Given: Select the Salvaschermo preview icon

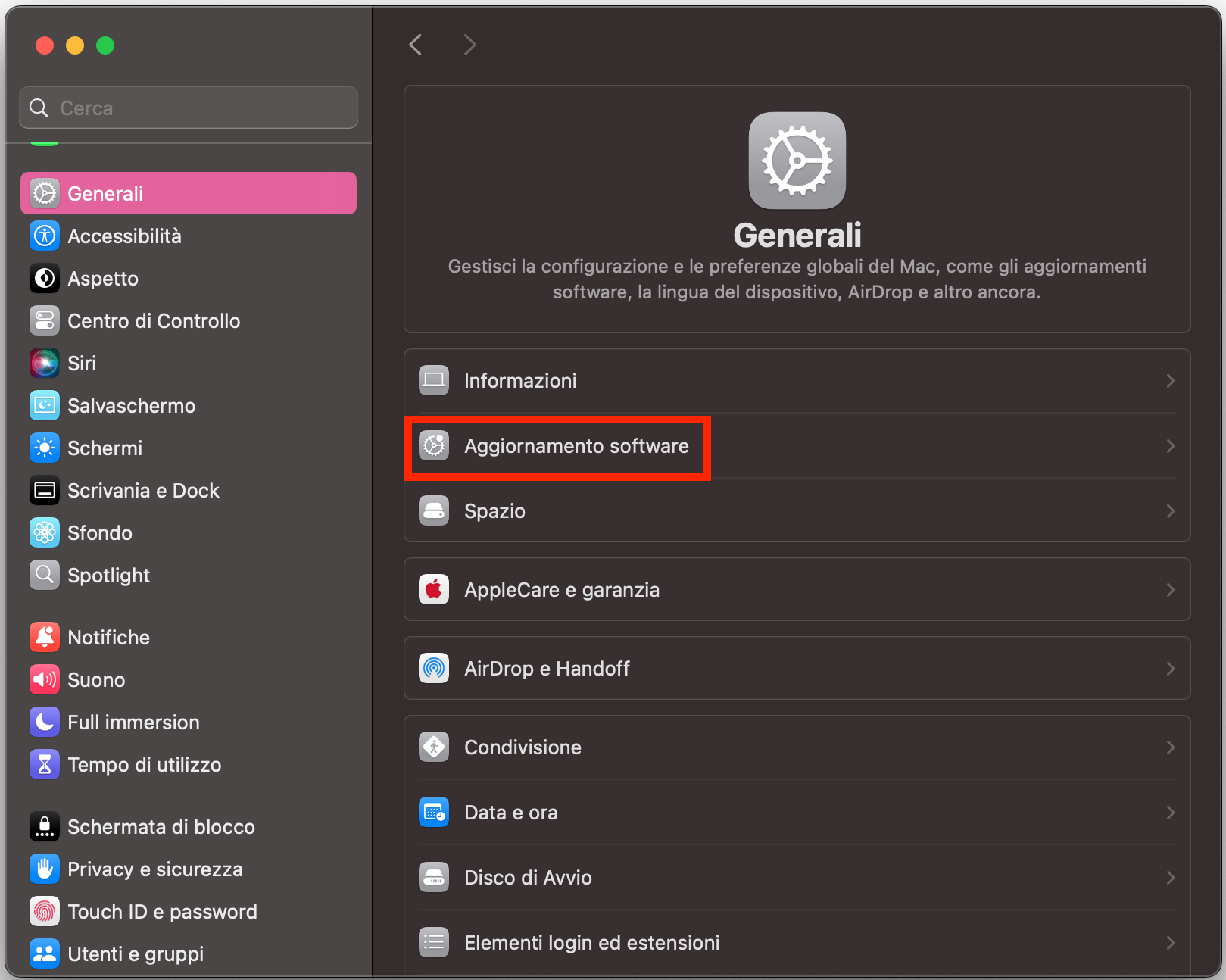Looking at the screenshot, I should click(x=44, y=405).
